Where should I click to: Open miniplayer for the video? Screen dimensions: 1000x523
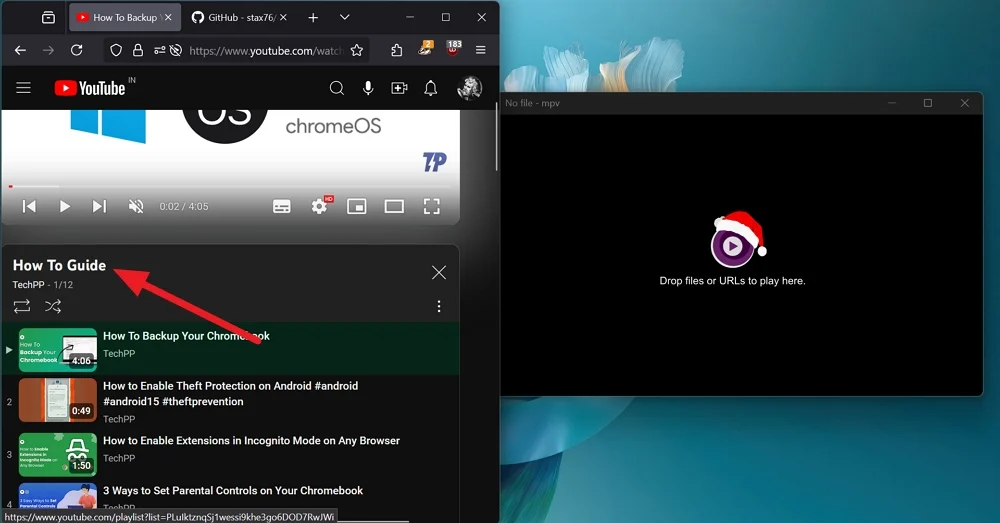pos(356,206)
